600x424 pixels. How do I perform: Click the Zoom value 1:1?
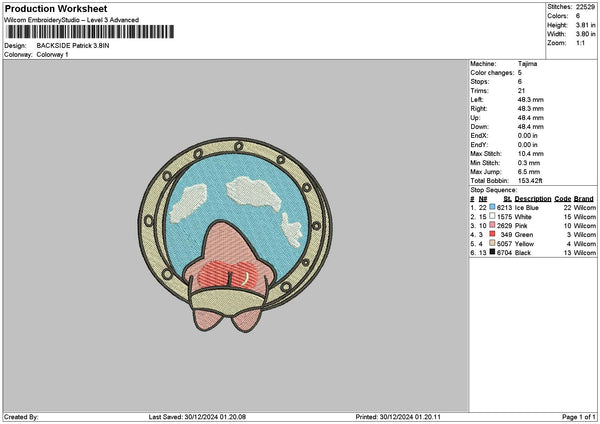coord(580,43)
